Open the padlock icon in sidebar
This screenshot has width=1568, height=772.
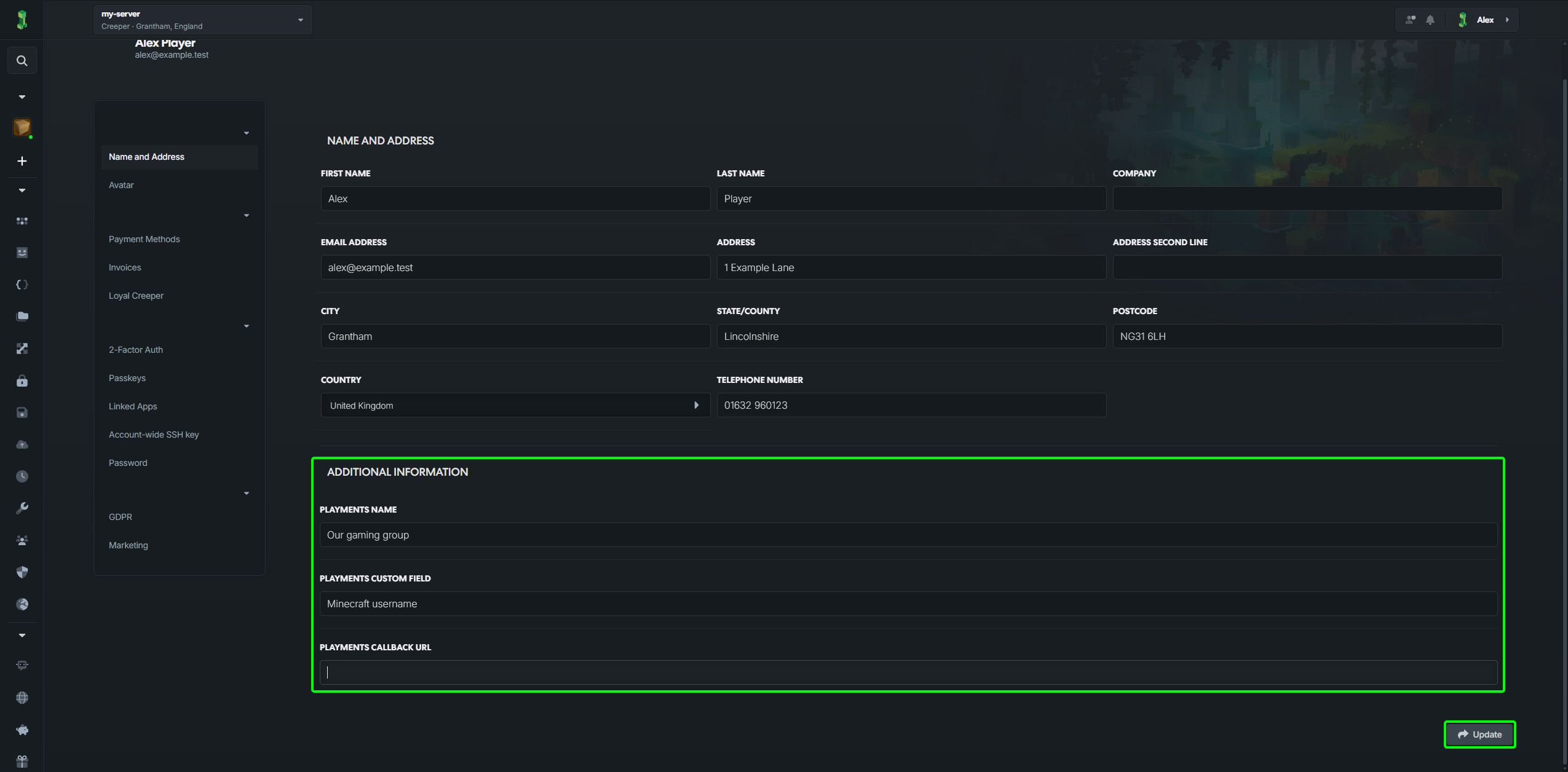coord(22,380)
